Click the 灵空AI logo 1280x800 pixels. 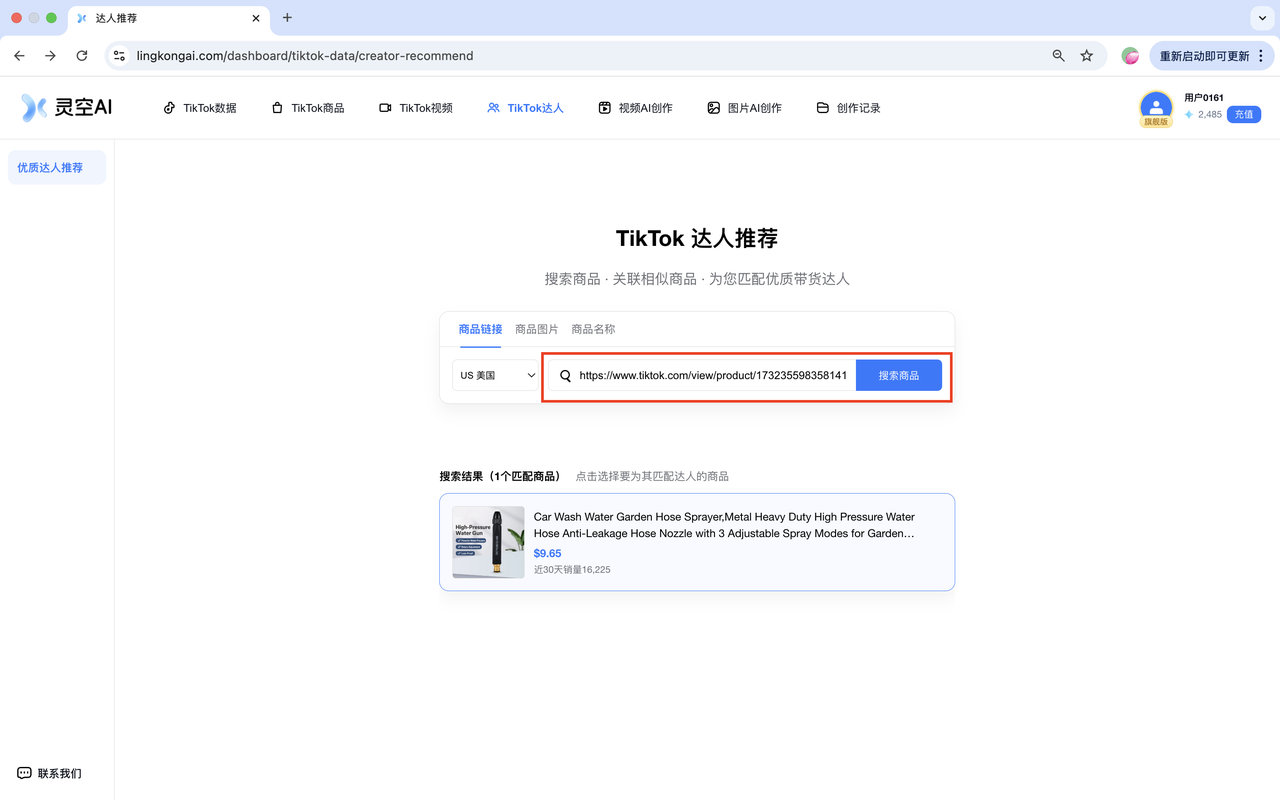[x=67, y=107]
